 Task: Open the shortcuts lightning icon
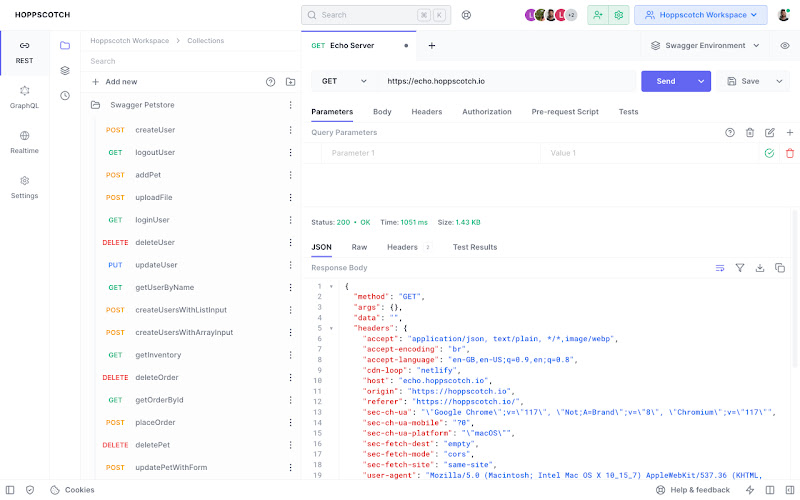point(749,490)
